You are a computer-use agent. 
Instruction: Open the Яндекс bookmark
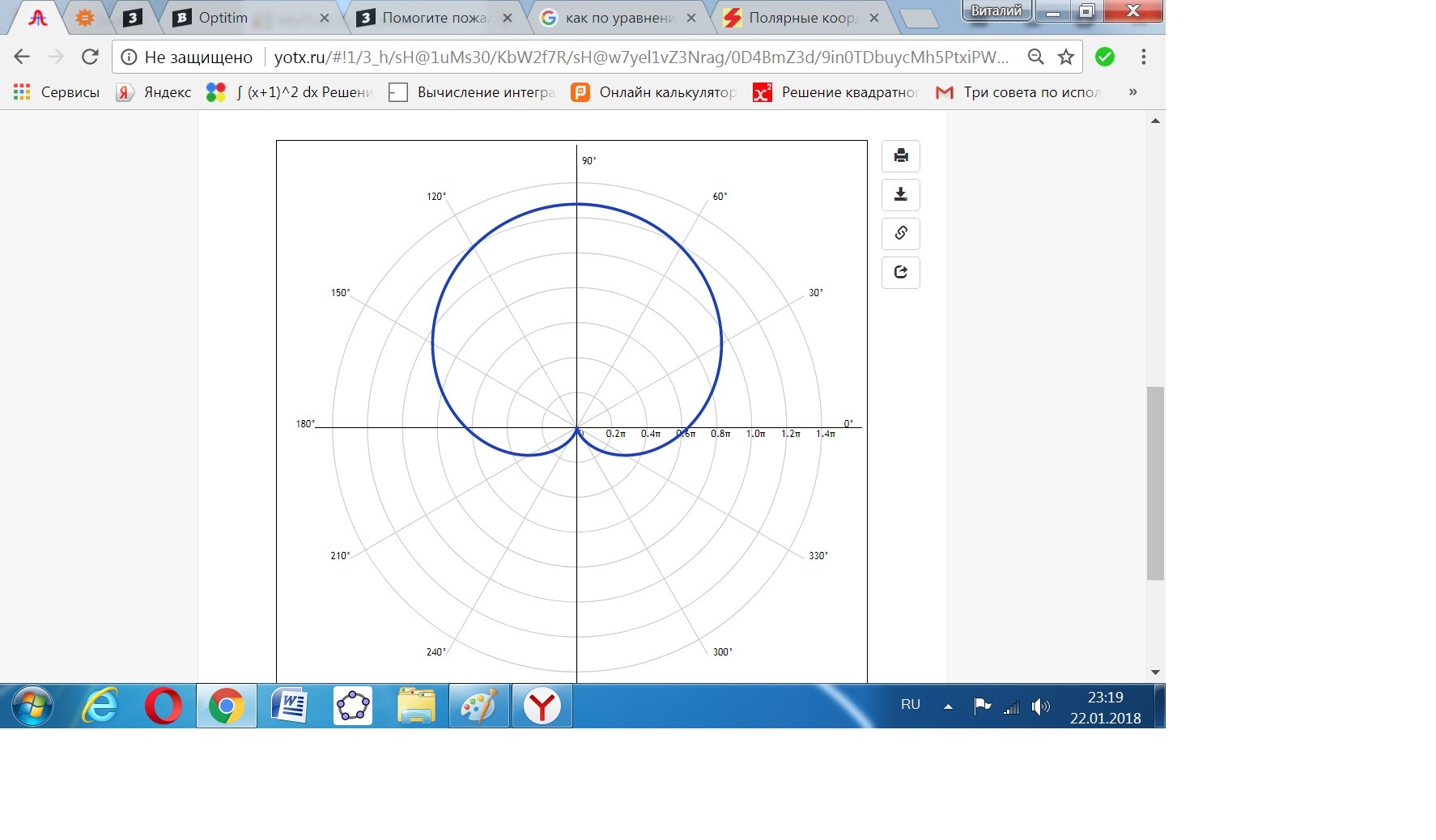155,92
